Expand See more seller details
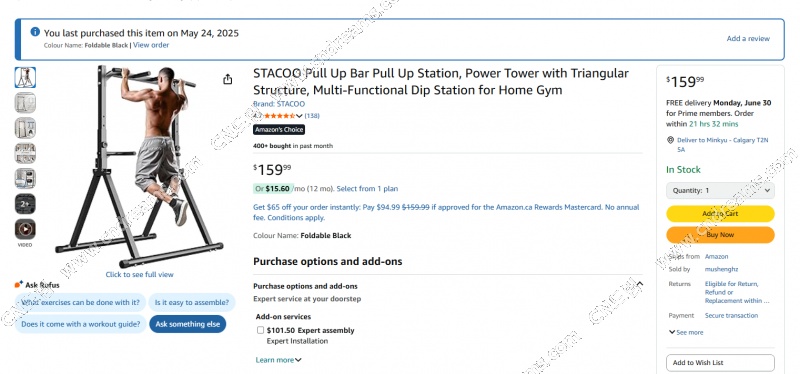Screen dimensions: 800x374 pos(686,332)
